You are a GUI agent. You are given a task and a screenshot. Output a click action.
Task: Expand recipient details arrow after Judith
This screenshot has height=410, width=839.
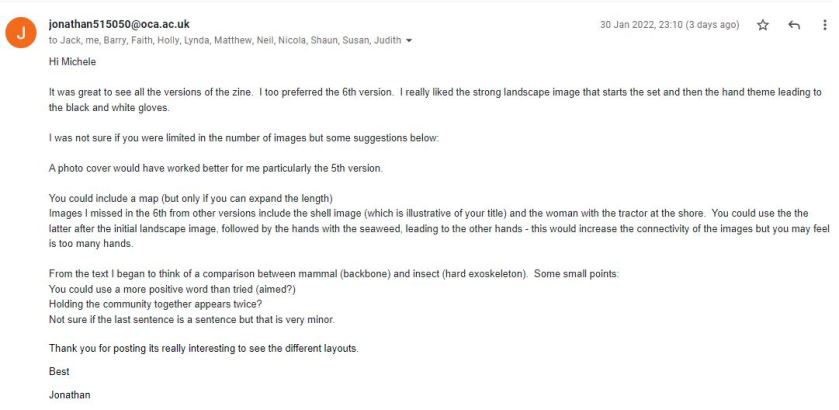tap(409, 41)
